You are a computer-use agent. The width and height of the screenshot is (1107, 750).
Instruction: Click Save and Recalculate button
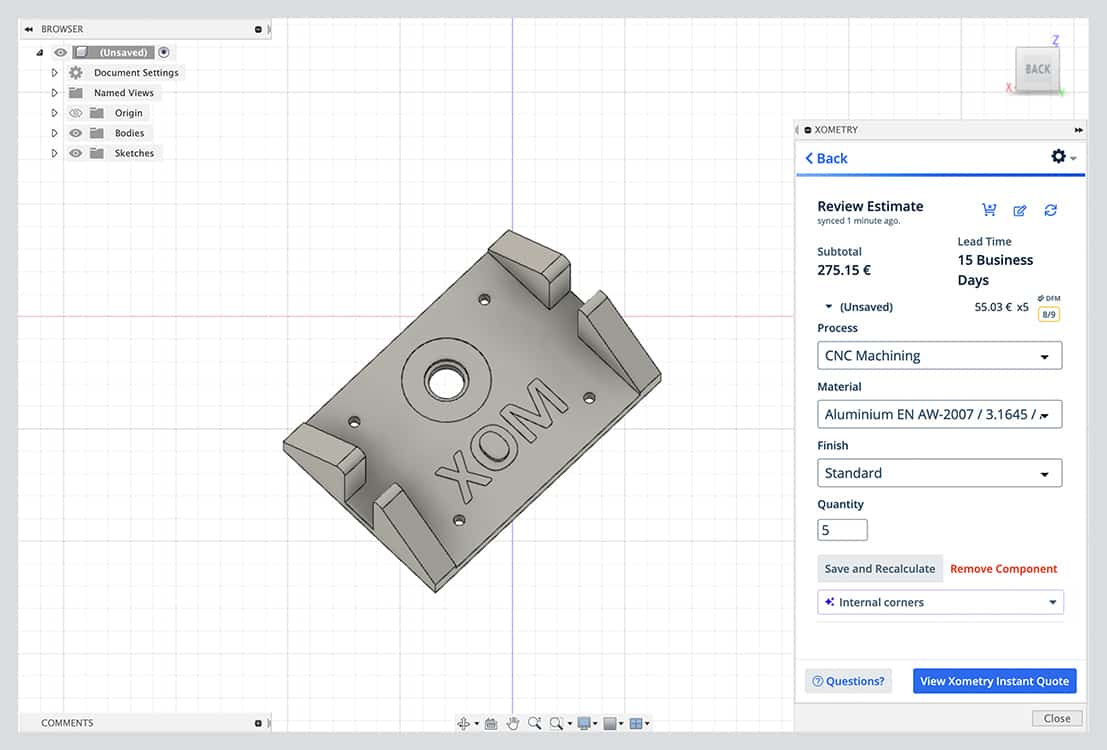[x=880, y=569]
